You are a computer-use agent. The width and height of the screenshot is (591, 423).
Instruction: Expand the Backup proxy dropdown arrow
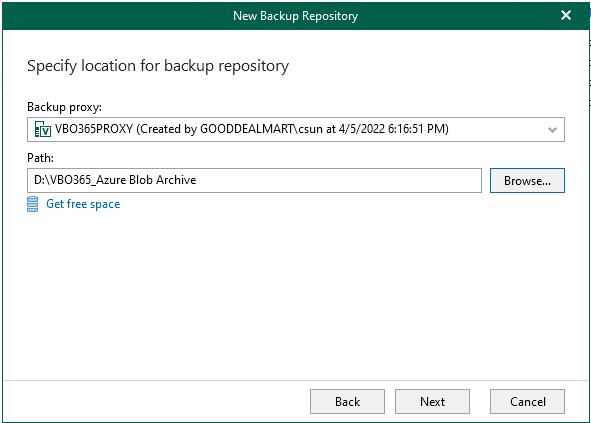(x=552, y=130)
